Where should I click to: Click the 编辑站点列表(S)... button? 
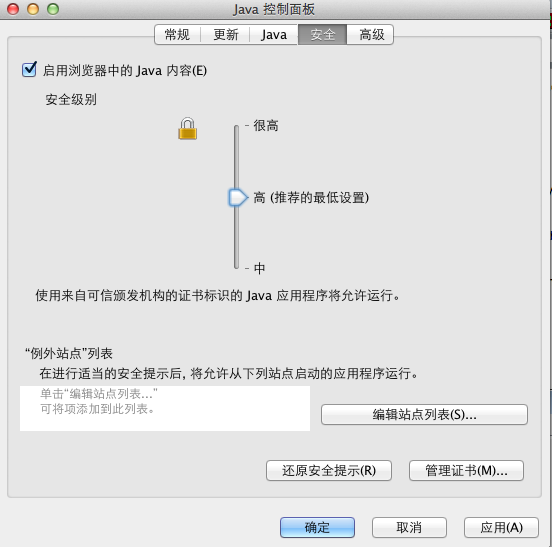(x=424, y=414)
